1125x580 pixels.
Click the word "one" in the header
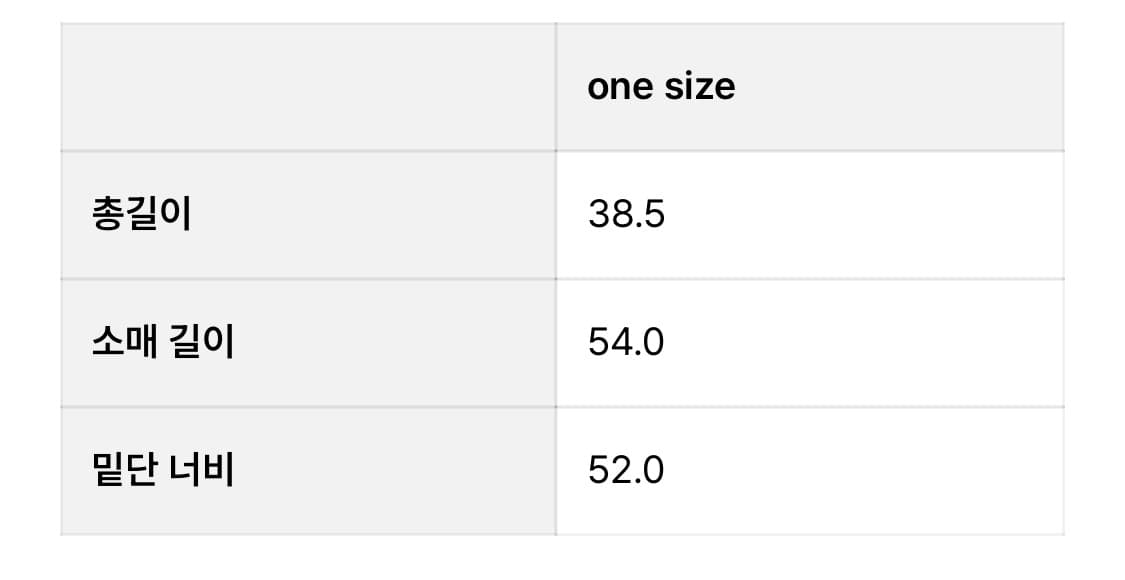tap(620, 87)
